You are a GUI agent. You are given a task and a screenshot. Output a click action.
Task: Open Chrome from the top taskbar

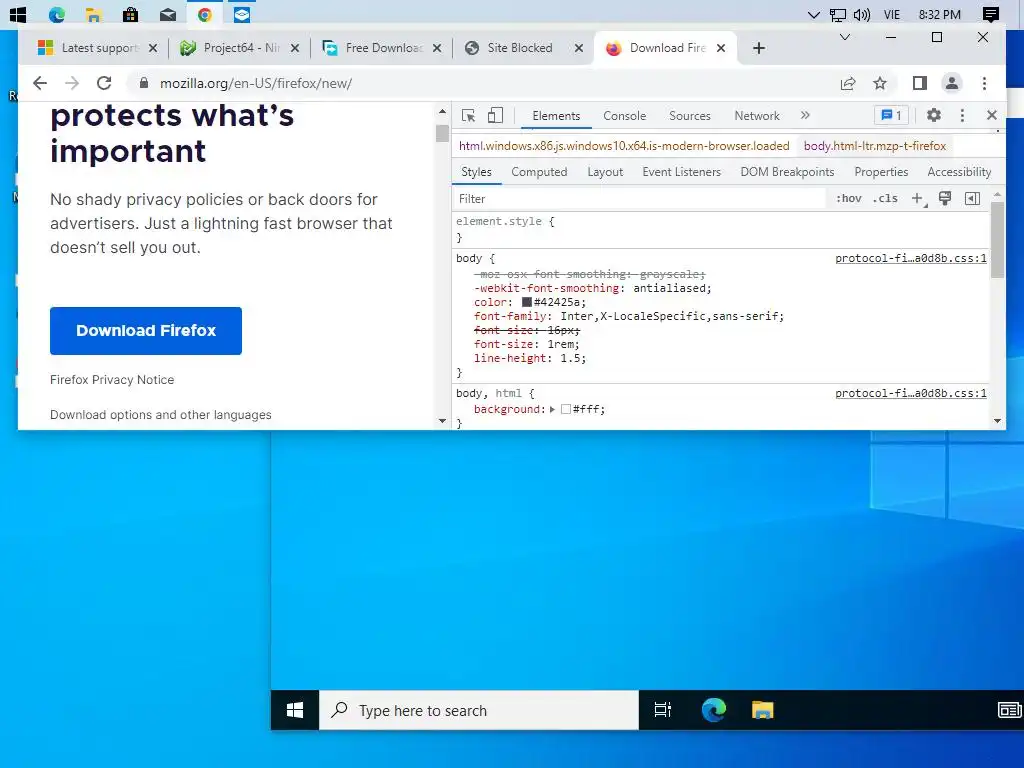(204, 14)
